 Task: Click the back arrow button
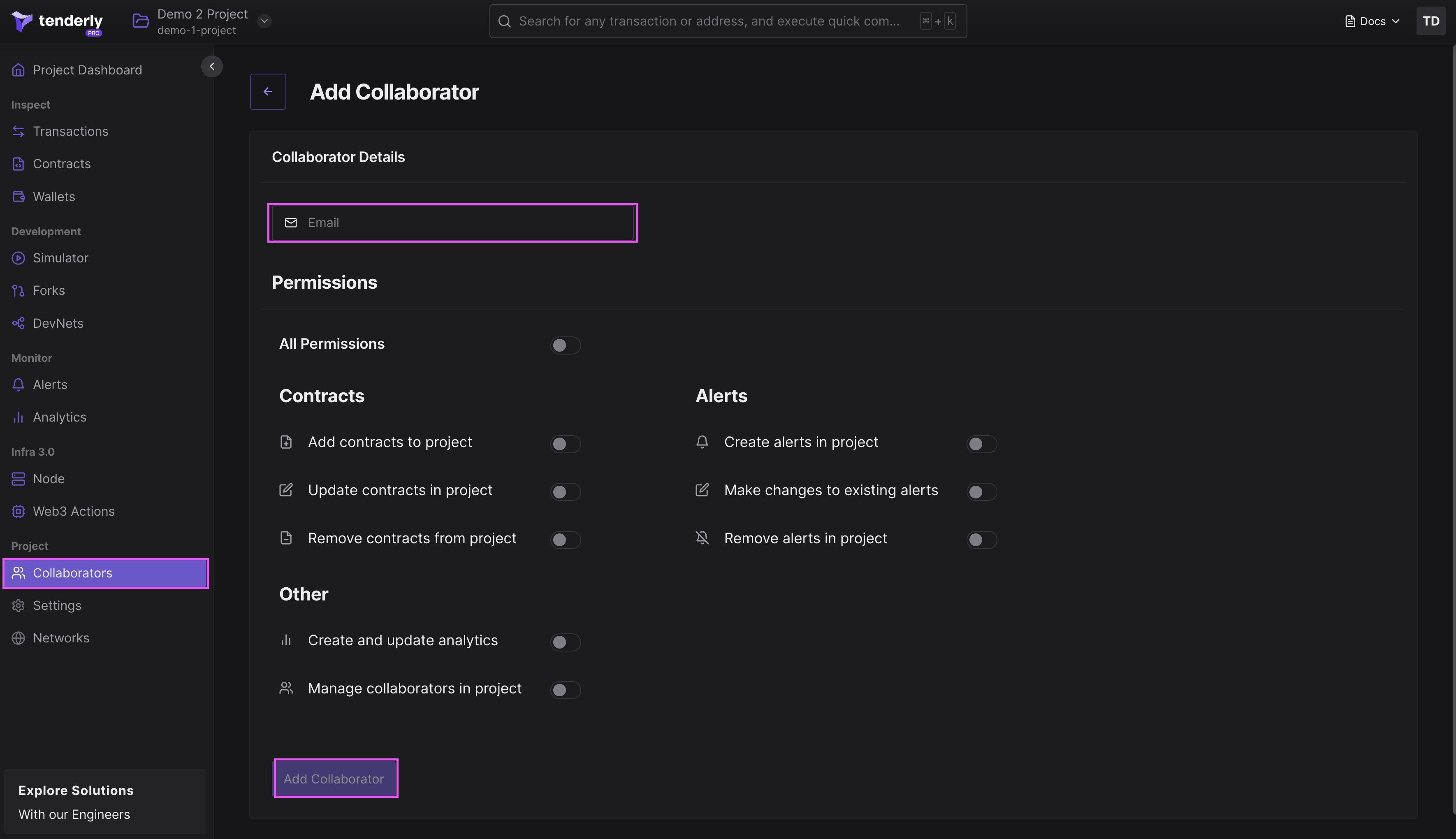[268, 92]
